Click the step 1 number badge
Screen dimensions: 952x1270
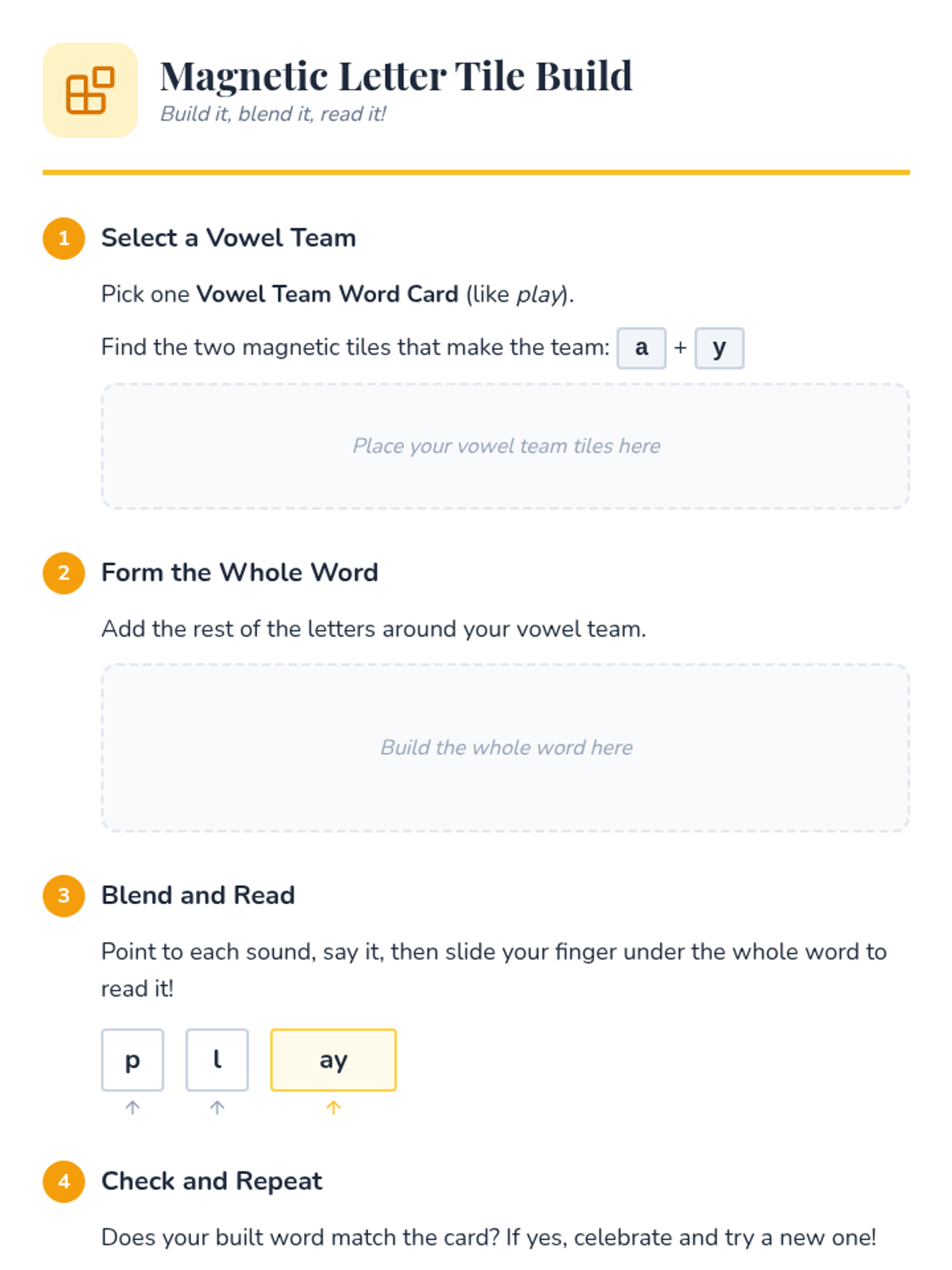click(64, 238)
